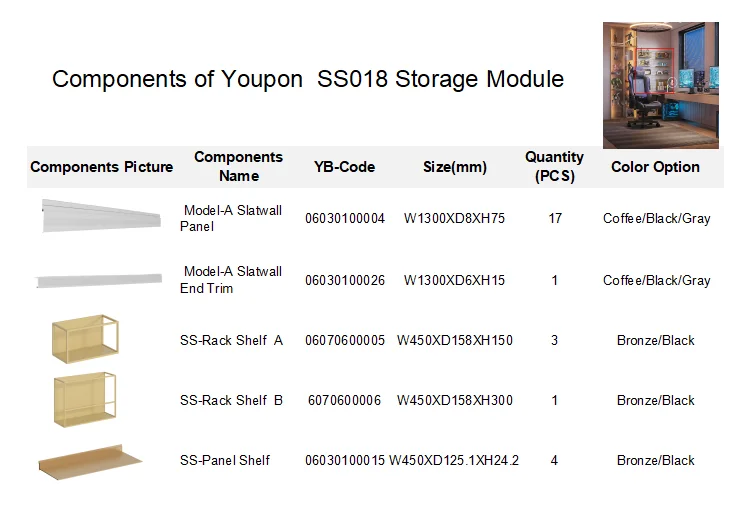Image resolution: width=750 pixels, height=505 pixels.
Task: Click the size W450XD125.1XH24.2 cell
Action: [454, 460]
